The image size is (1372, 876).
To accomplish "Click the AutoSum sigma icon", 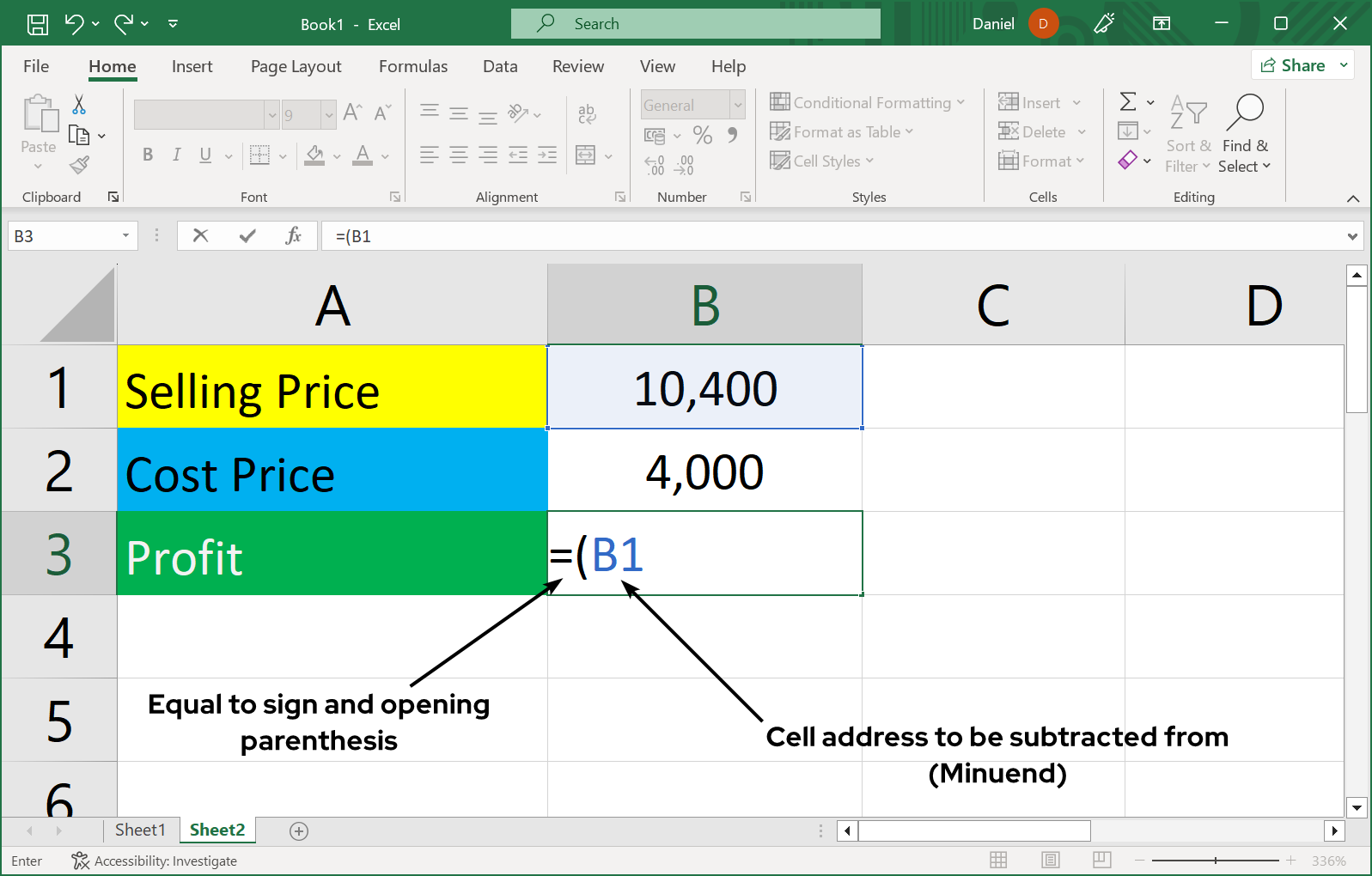I will (1128, 101).
